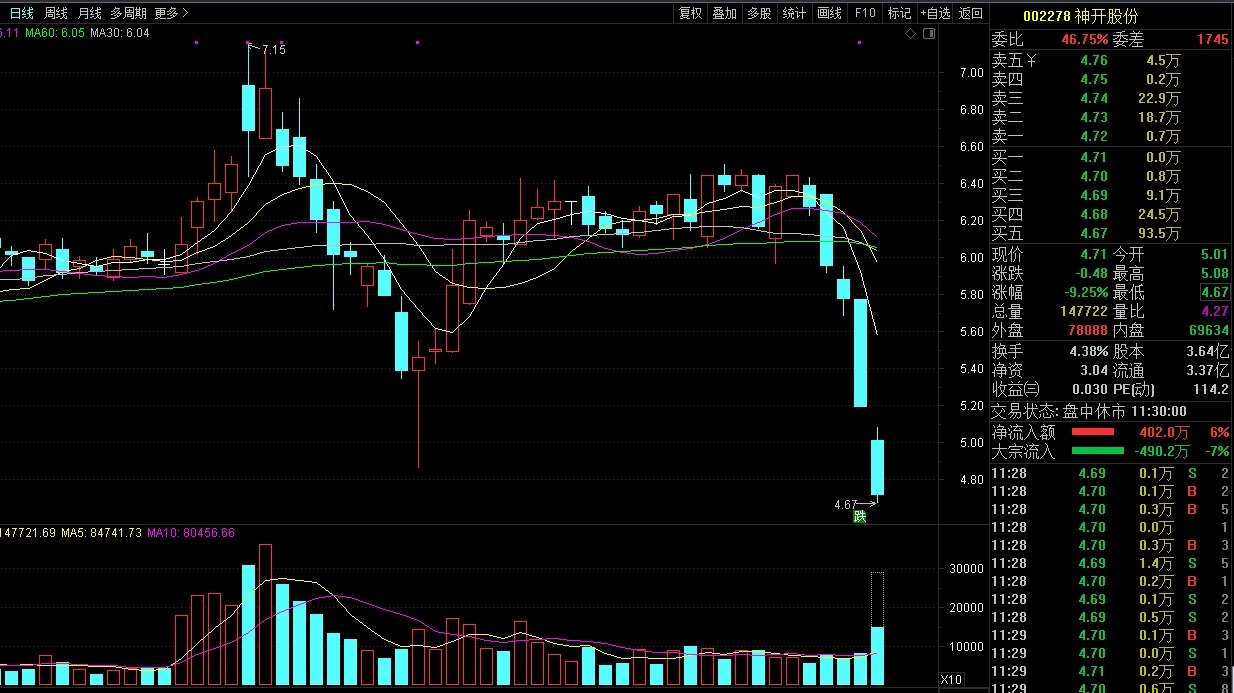Select the volume MA10: 80456.66 label
This screenshot has height=693, width=1234.
(191, 533)
